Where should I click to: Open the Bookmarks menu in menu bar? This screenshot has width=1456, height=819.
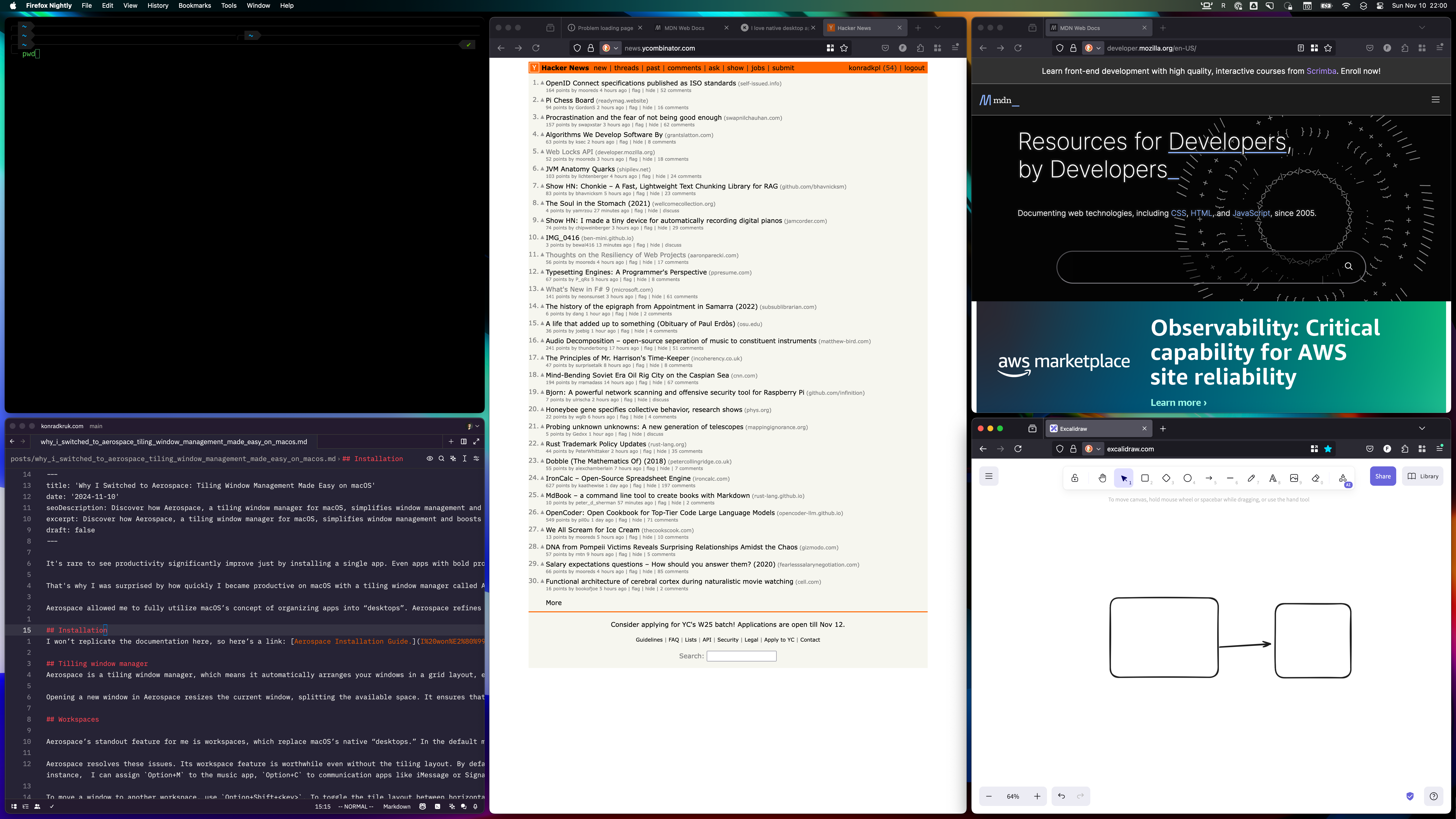pyautogui.click(x=194, y=6)
